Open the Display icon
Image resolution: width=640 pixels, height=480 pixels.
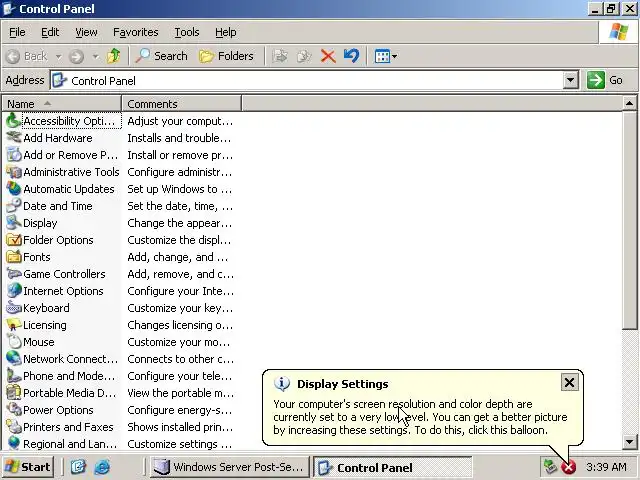point(14,223)
